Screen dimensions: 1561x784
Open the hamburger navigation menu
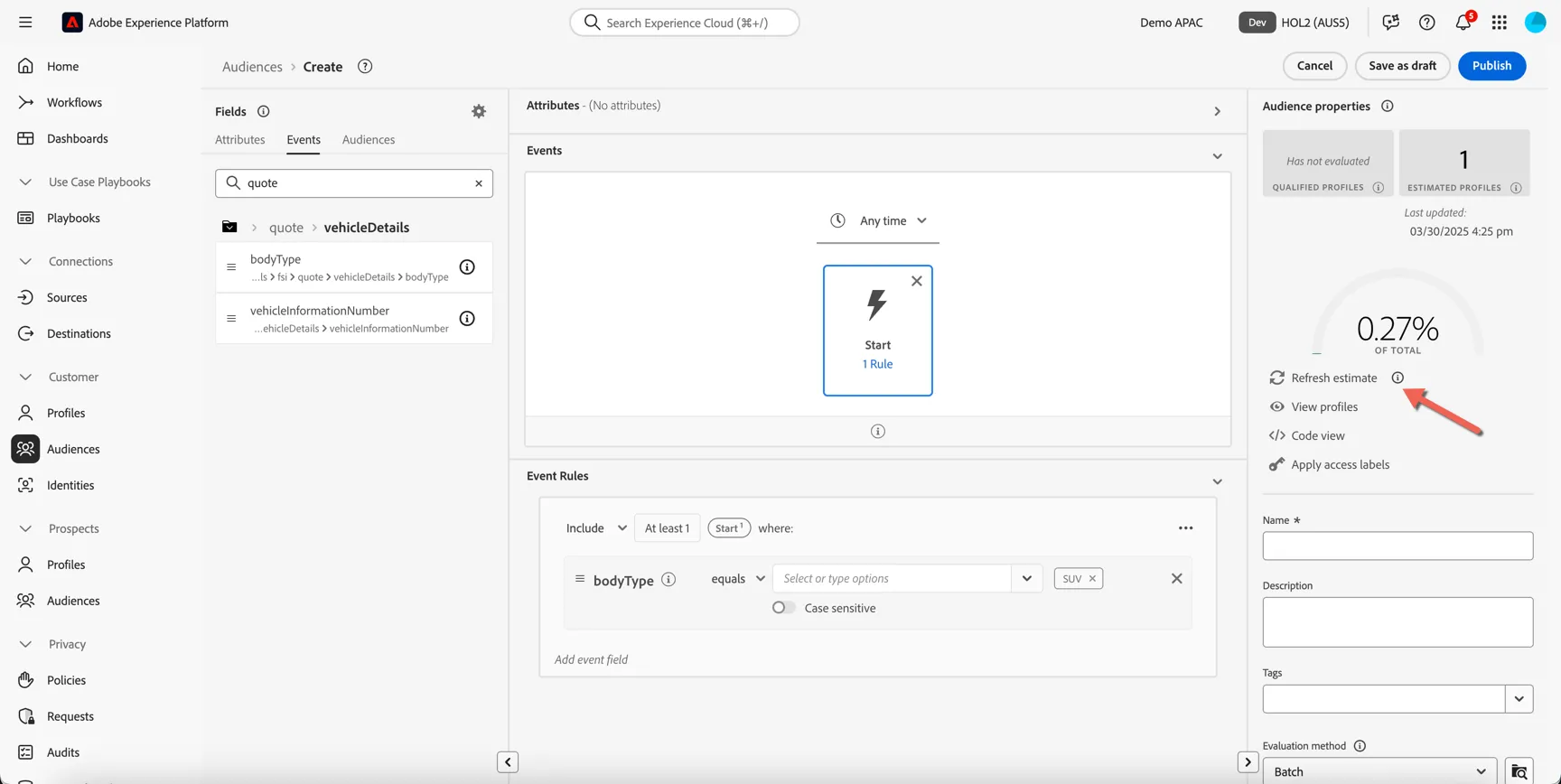click(25, 23)
